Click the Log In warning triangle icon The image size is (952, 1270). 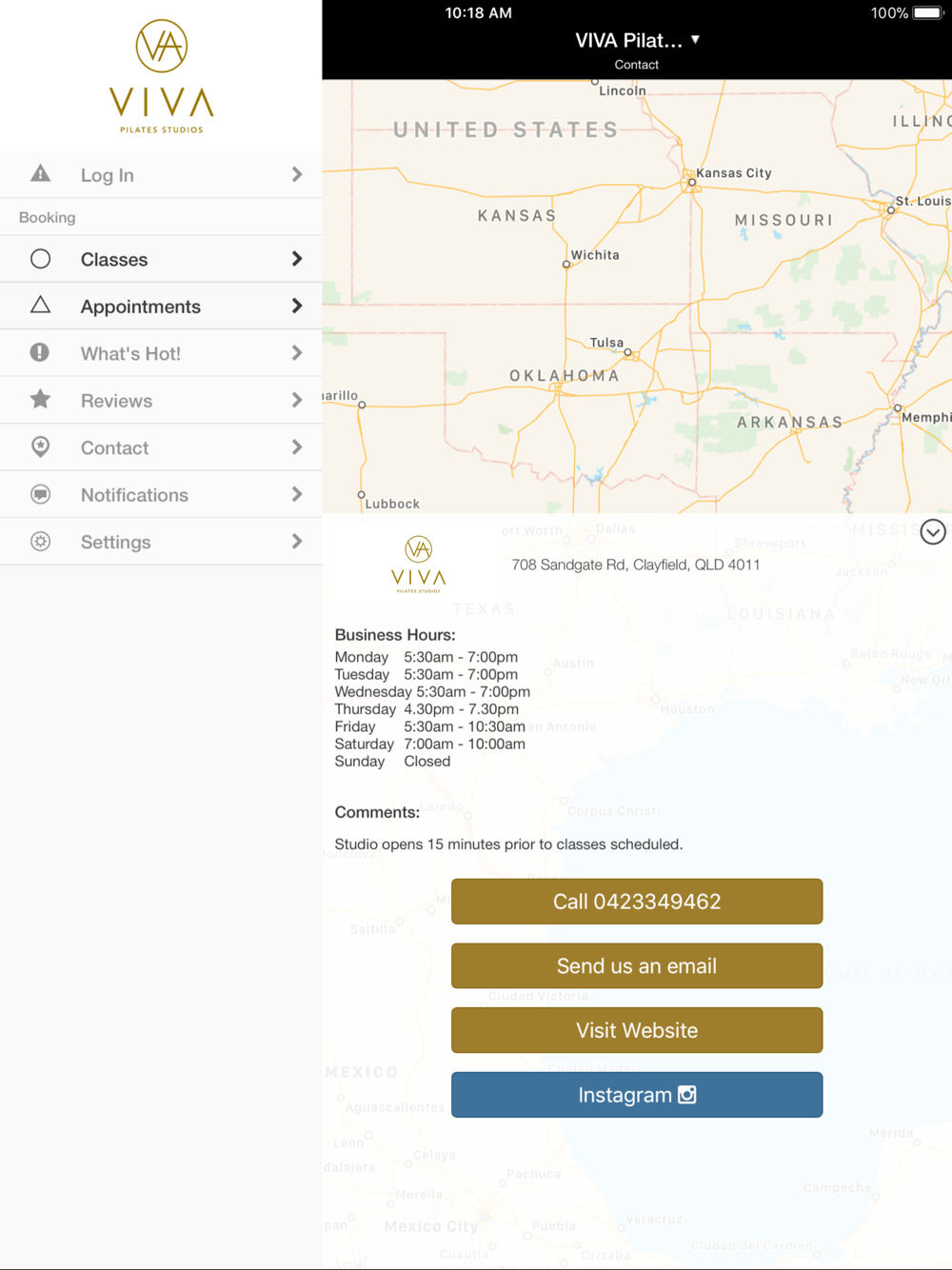(x=40, y=173)
